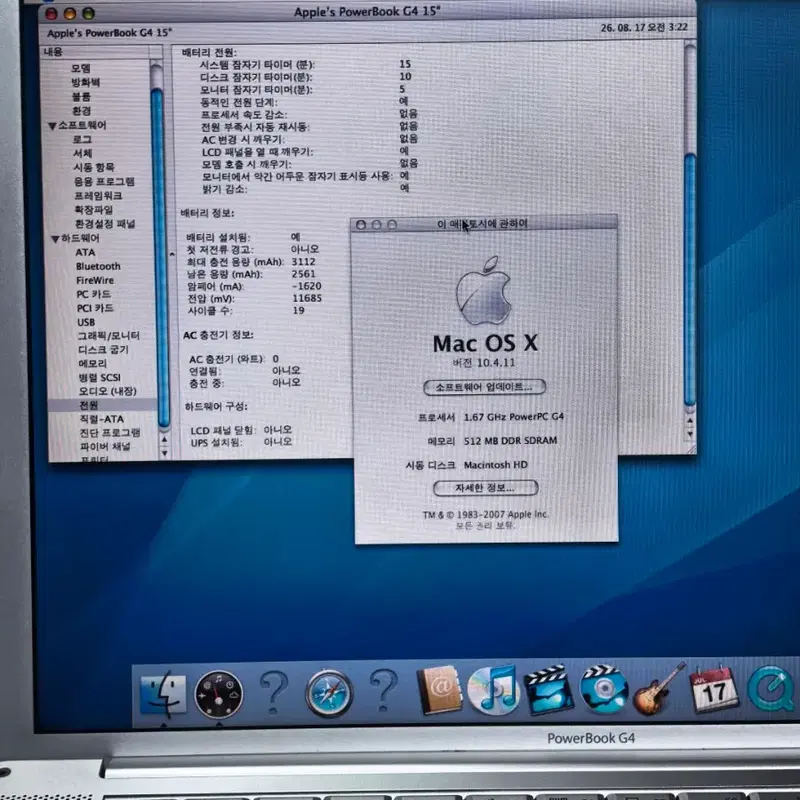This screenshot has height=800, width=800.
Task: Select FireWire in the sidebar
Action: point(95,281)
